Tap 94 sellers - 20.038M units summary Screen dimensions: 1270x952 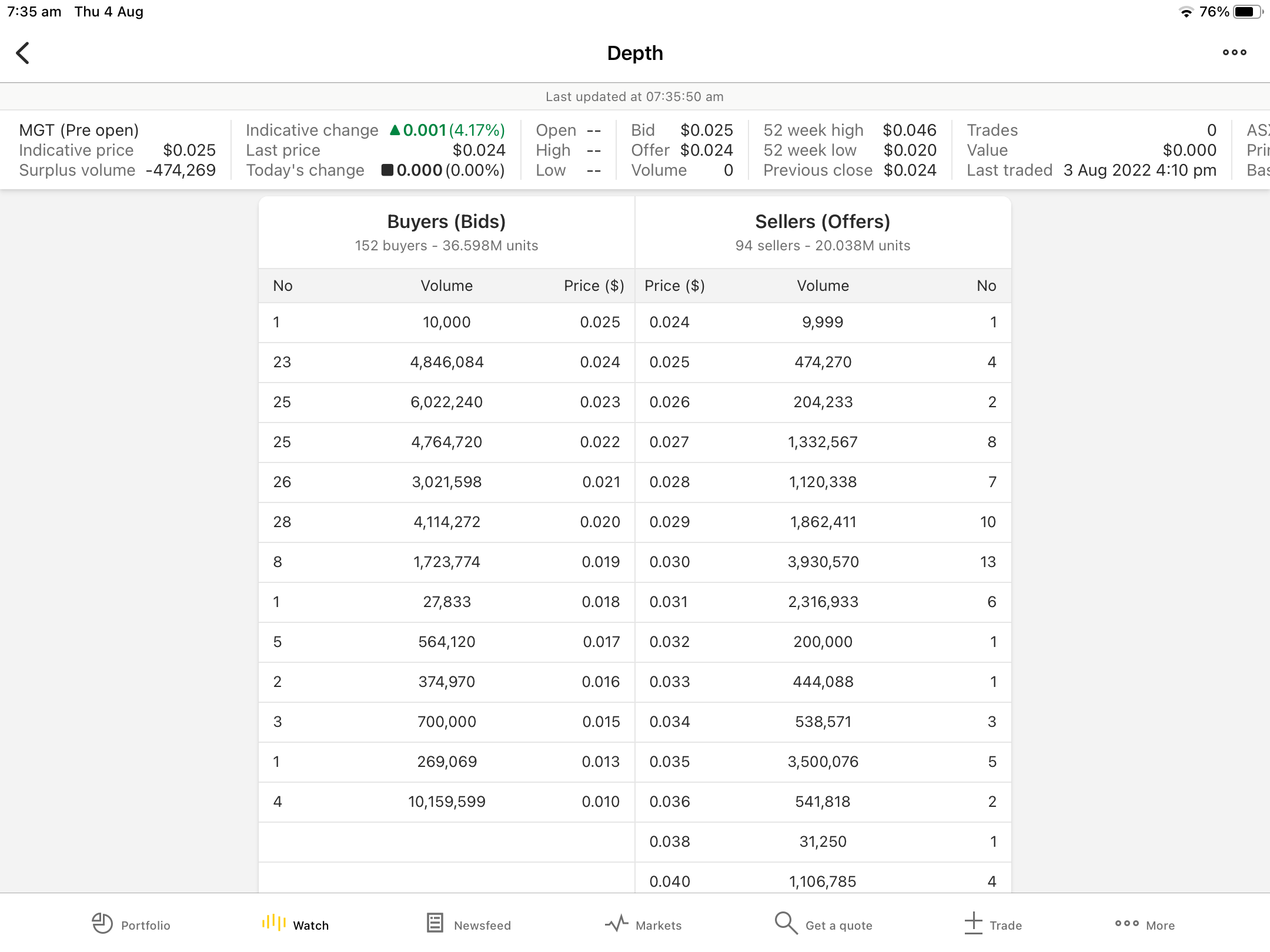tap(823, 246)
